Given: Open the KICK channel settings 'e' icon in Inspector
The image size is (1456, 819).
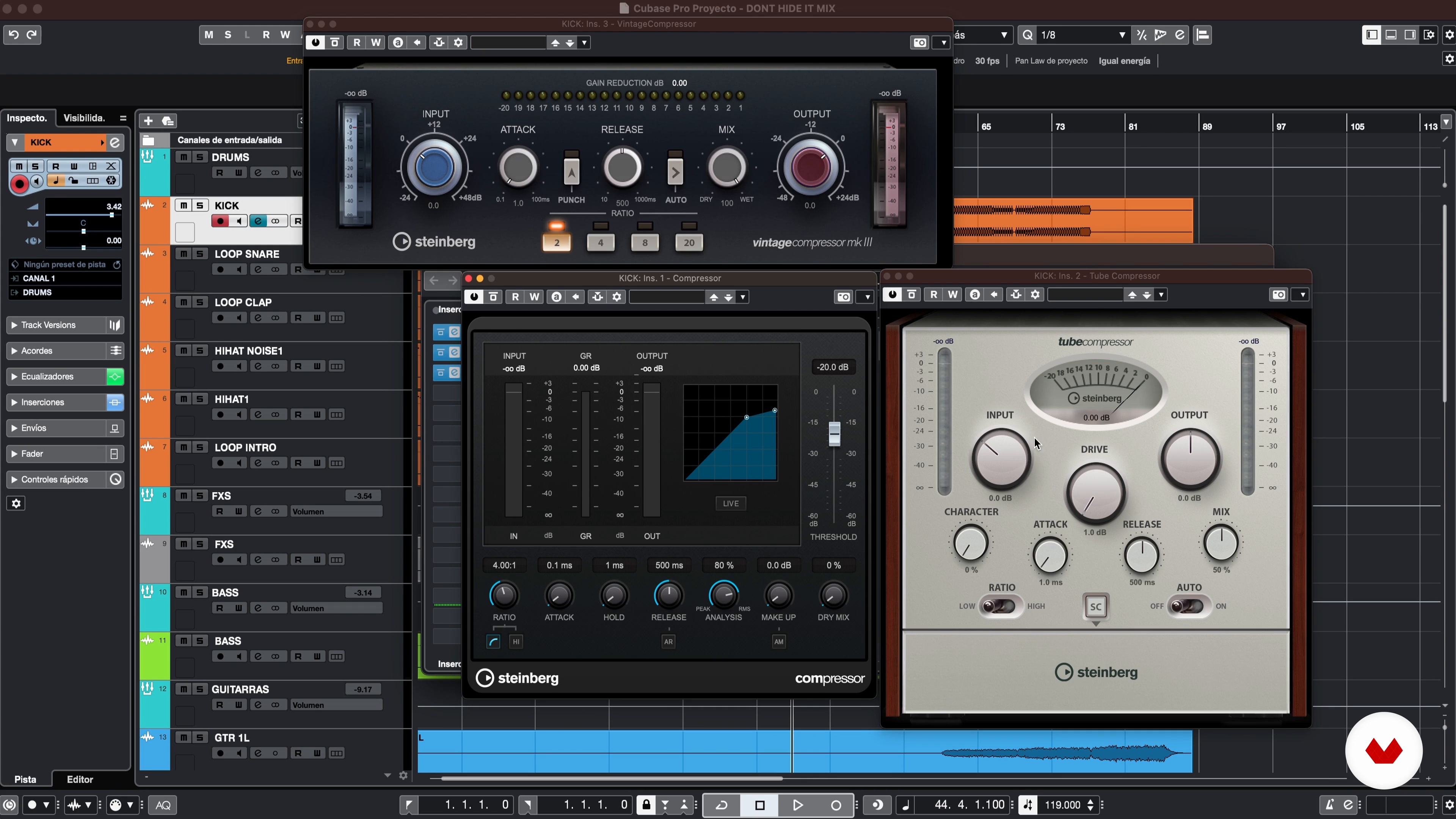Looking at the screenshot, I should click(x=115, y=143).
